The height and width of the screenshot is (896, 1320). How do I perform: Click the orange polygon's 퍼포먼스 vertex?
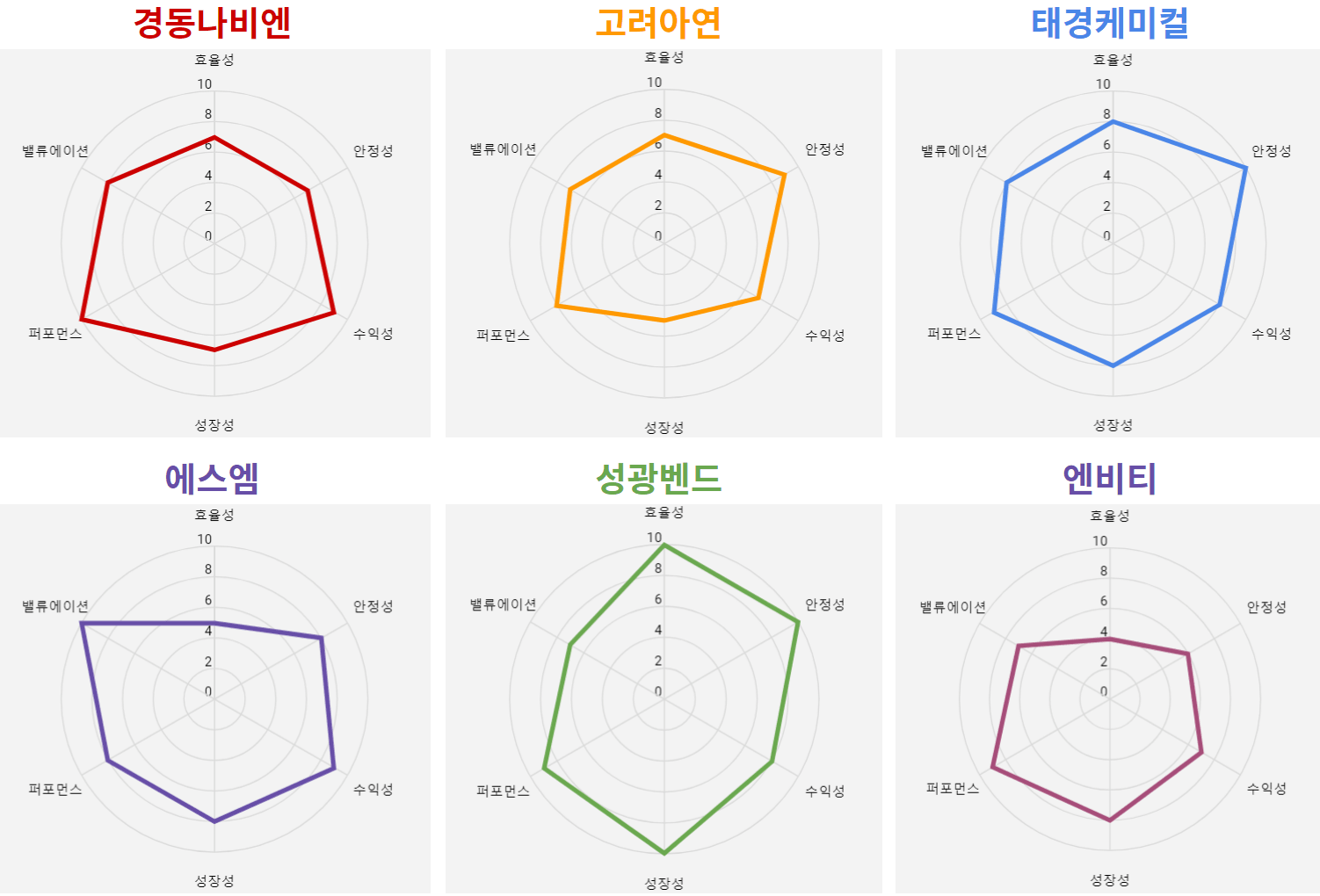pyautogui.click(x=557, y=306)
